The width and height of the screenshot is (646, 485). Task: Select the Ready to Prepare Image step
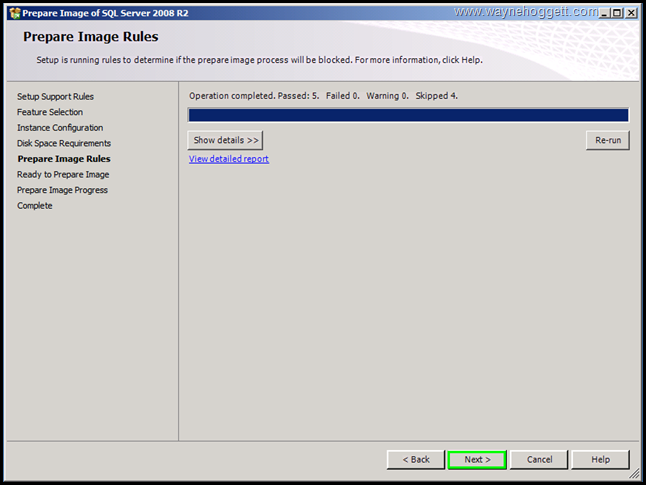63,175
